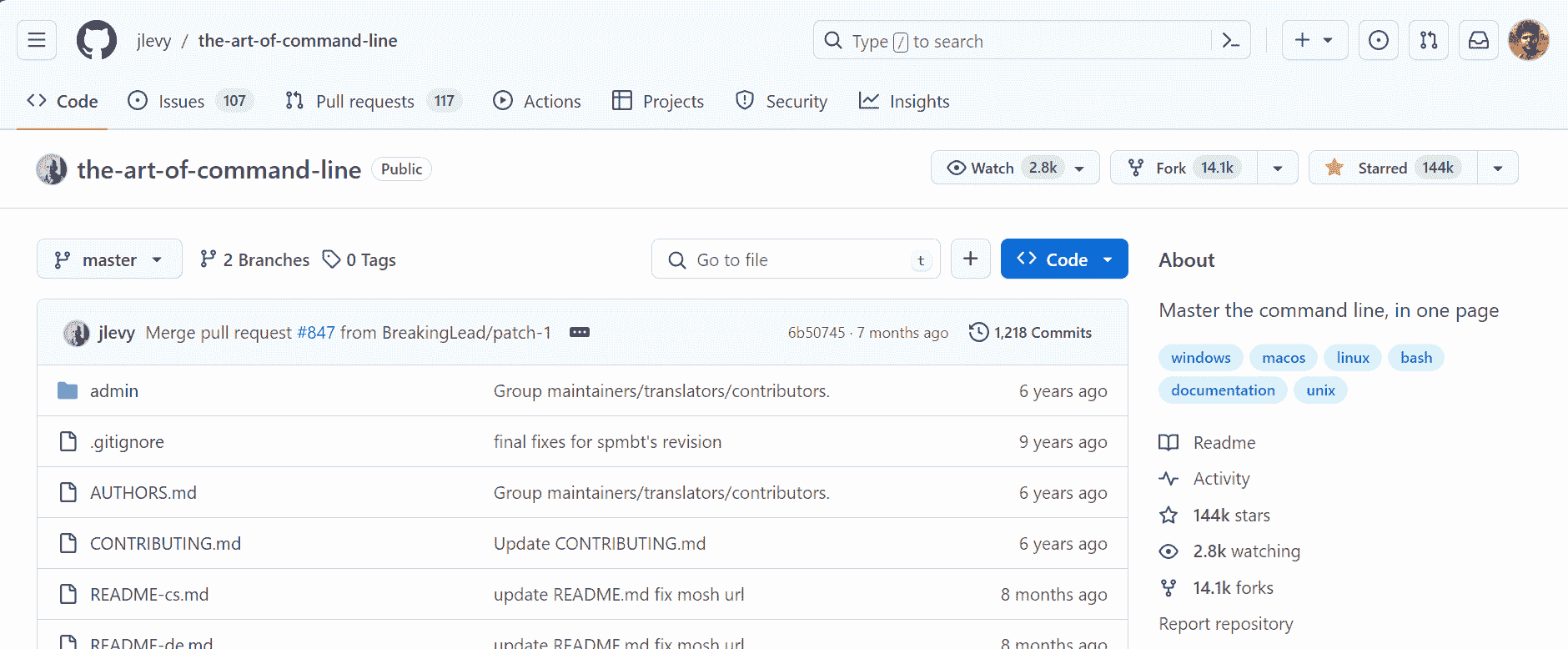Viewport: 1568px width, 649px height.
Task: Select the bash topic tag
Action: tap(1416, 358)
